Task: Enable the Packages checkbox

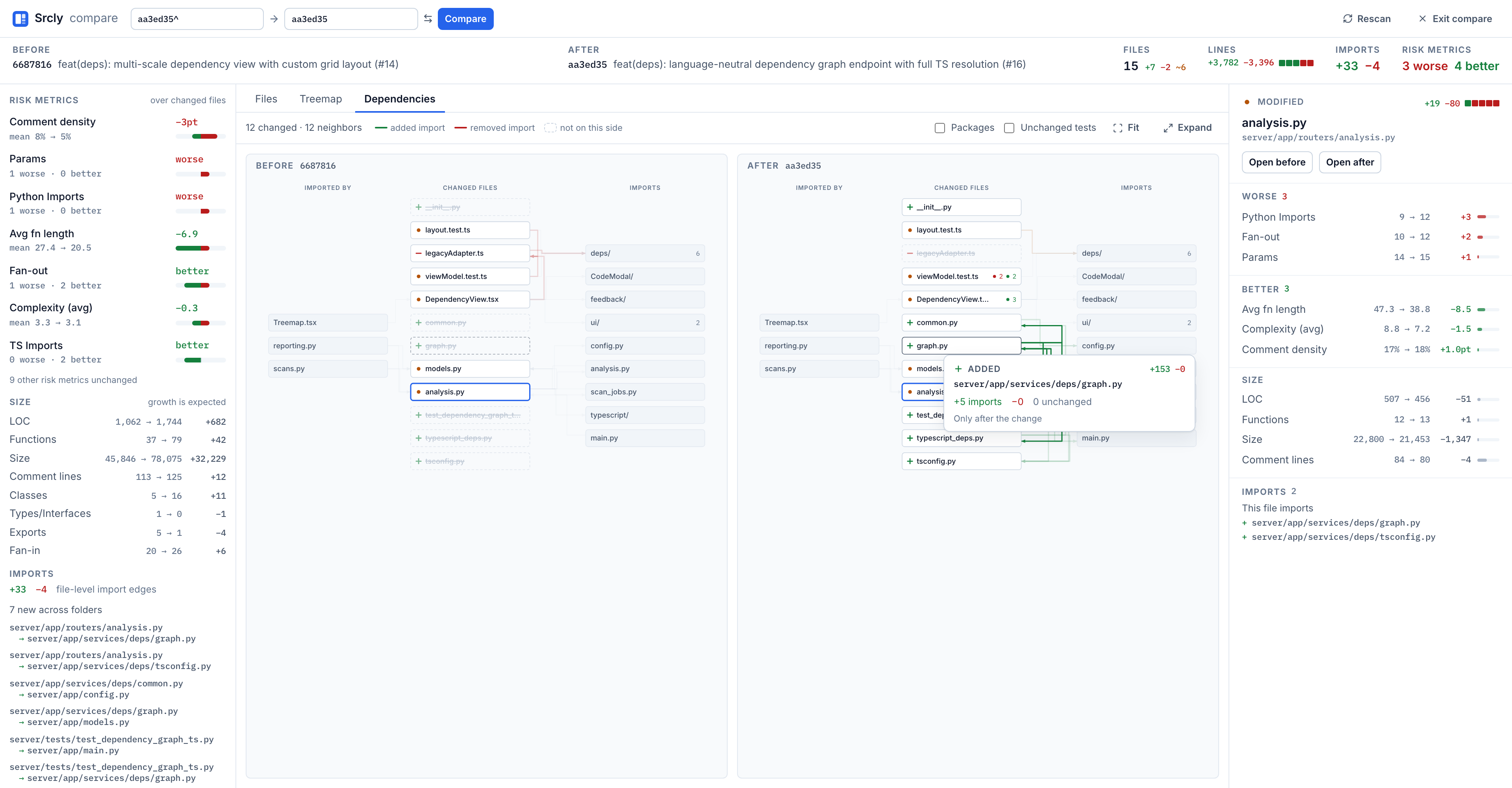Action: click(x=940, y=128)
